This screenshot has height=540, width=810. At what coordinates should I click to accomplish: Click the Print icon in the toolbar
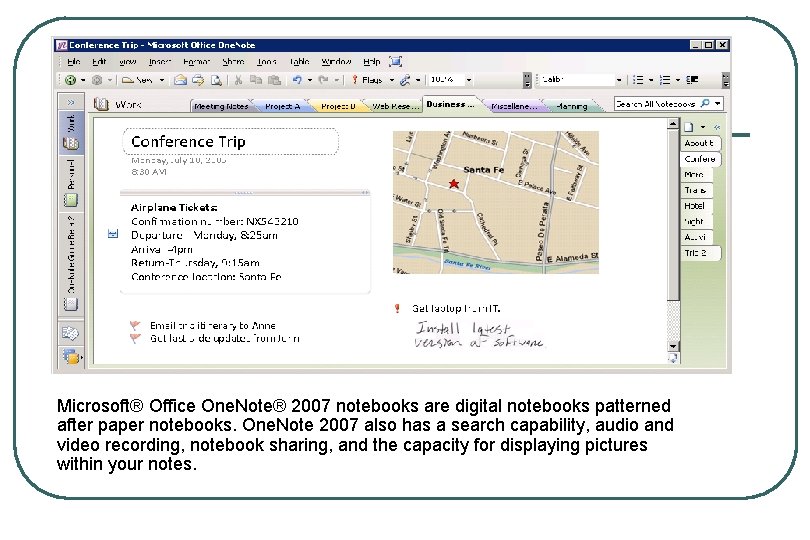click(198, 80)
